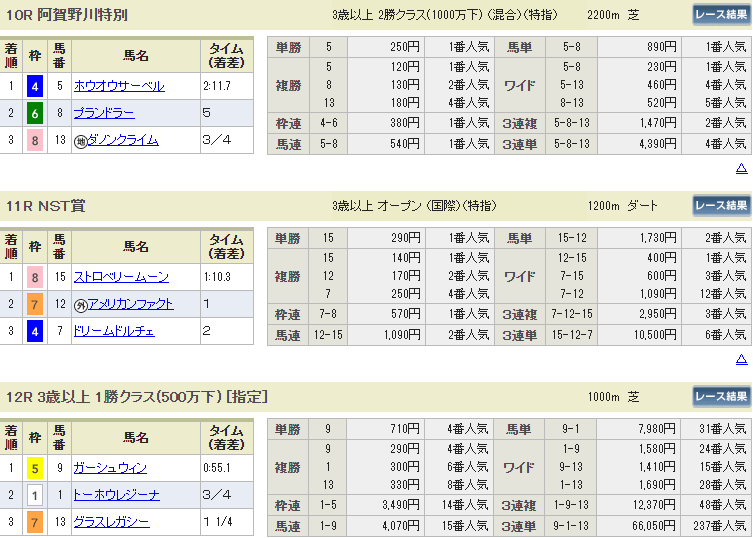This screenshot has width=753, height=538.
Task: Click 12R 3連単 payout 66,050円
Action: [x=654, y=526]
